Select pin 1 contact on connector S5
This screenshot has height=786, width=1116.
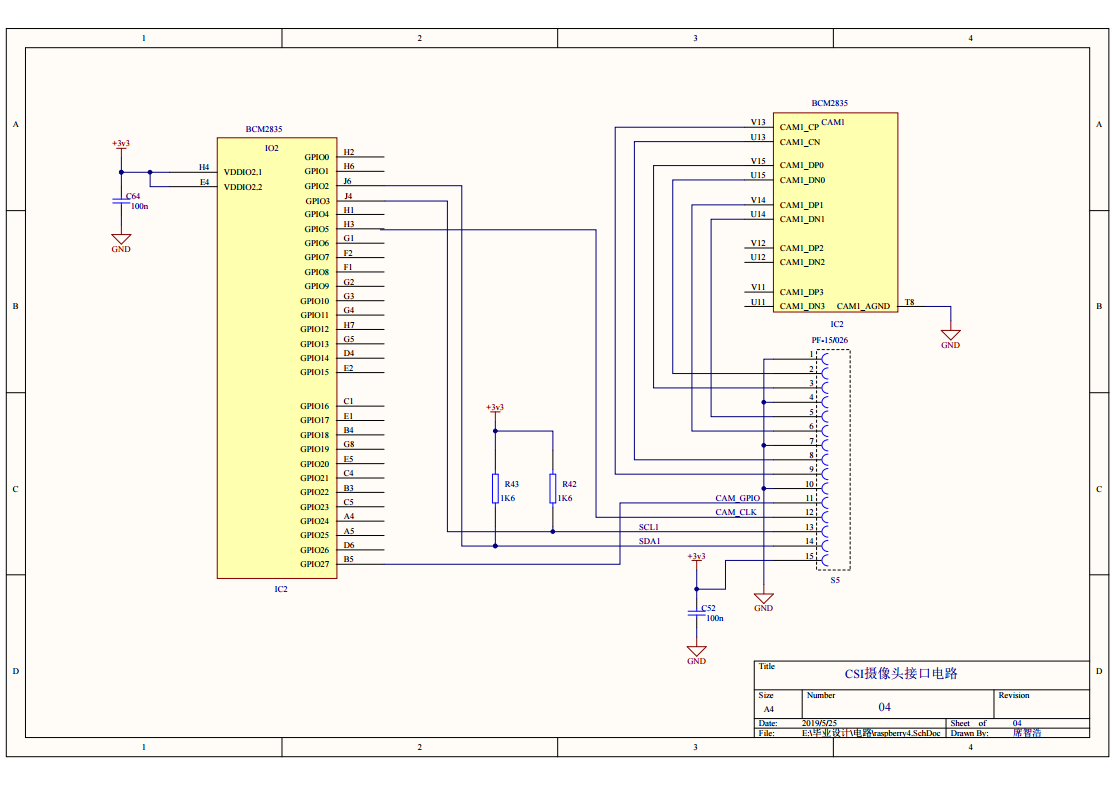824,359
